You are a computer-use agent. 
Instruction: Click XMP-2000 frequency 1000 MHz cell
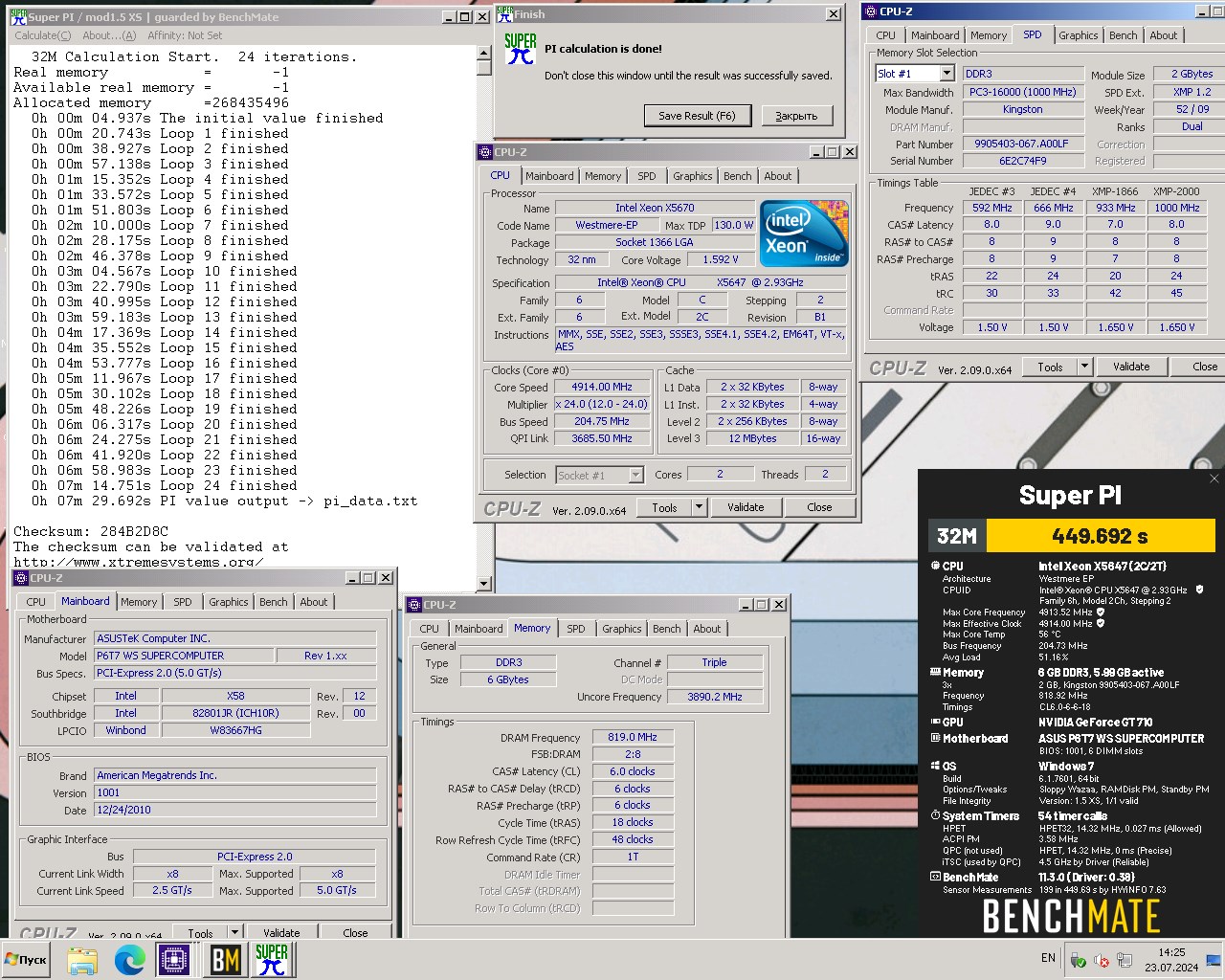coord(1176,208)
